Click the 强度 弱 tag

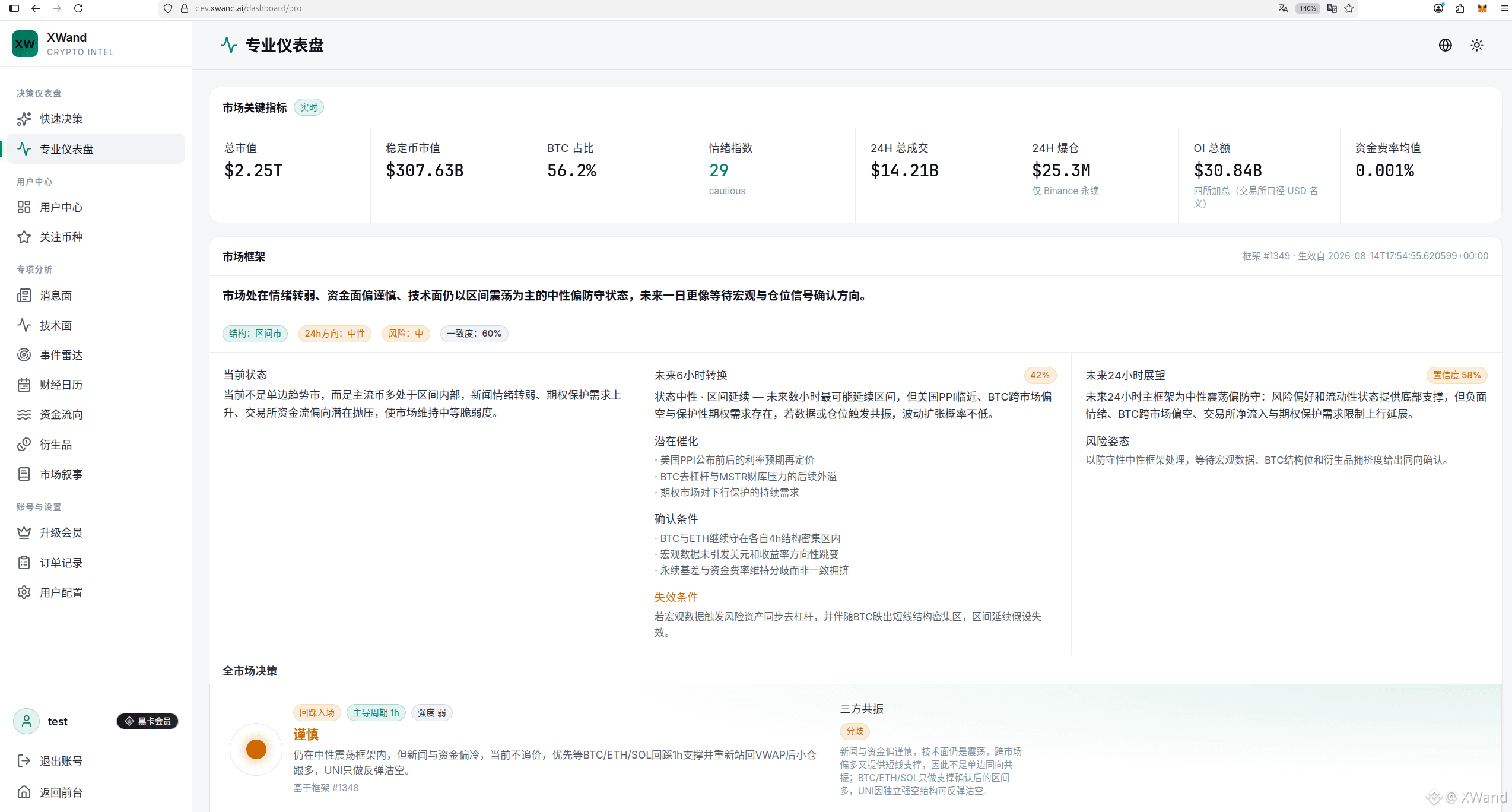pyautogui.click(x=431, y=712)
